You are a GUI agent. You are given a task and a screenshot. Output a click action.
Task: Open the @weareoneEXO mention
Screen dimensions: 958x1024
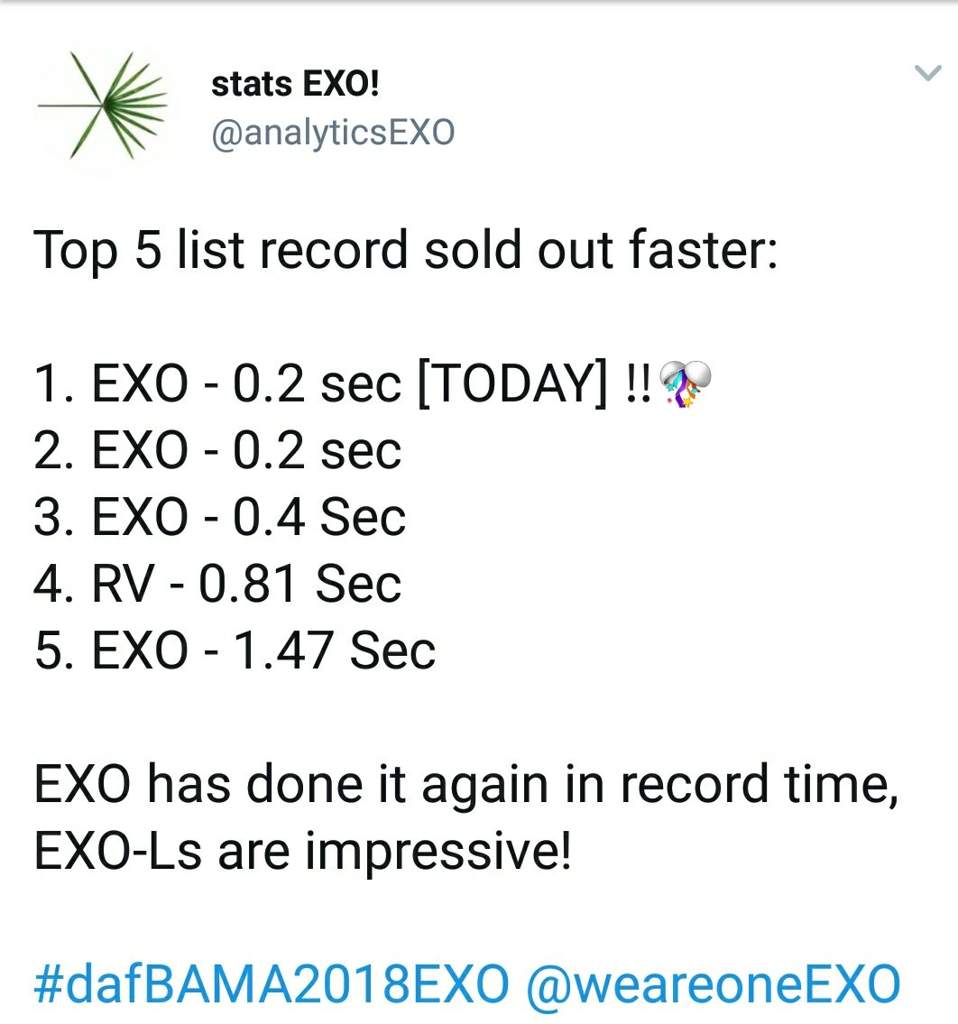pyautogui.click(x=713, y=984)
